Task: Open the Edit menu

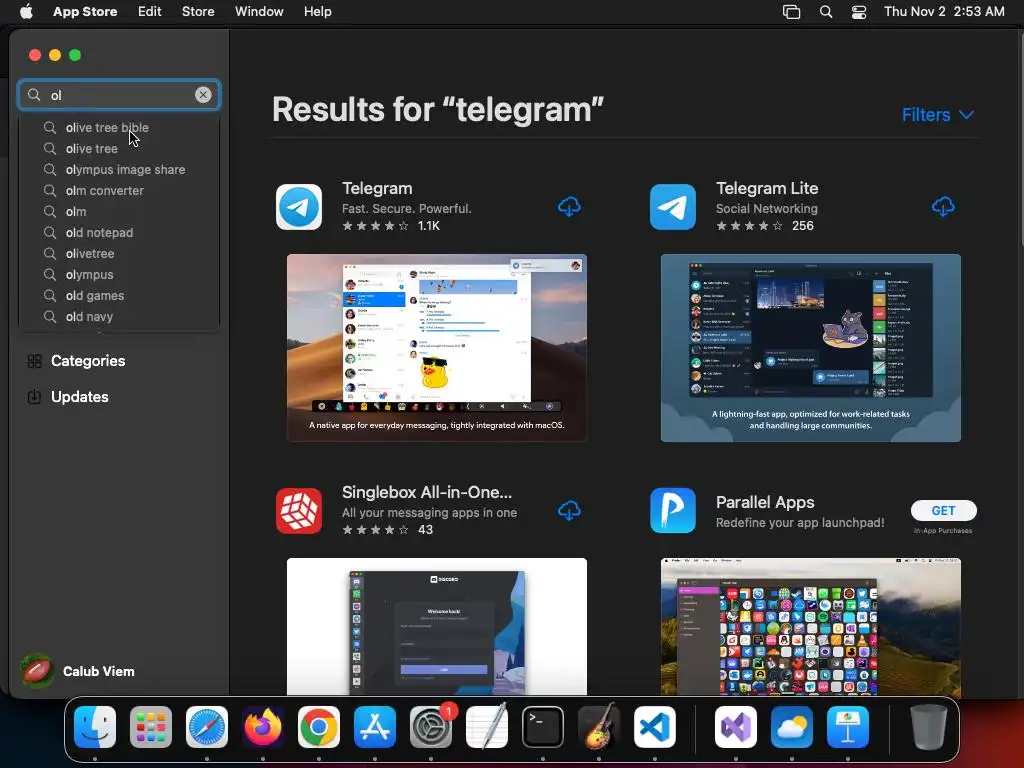Action: click(x=150, y=12)
